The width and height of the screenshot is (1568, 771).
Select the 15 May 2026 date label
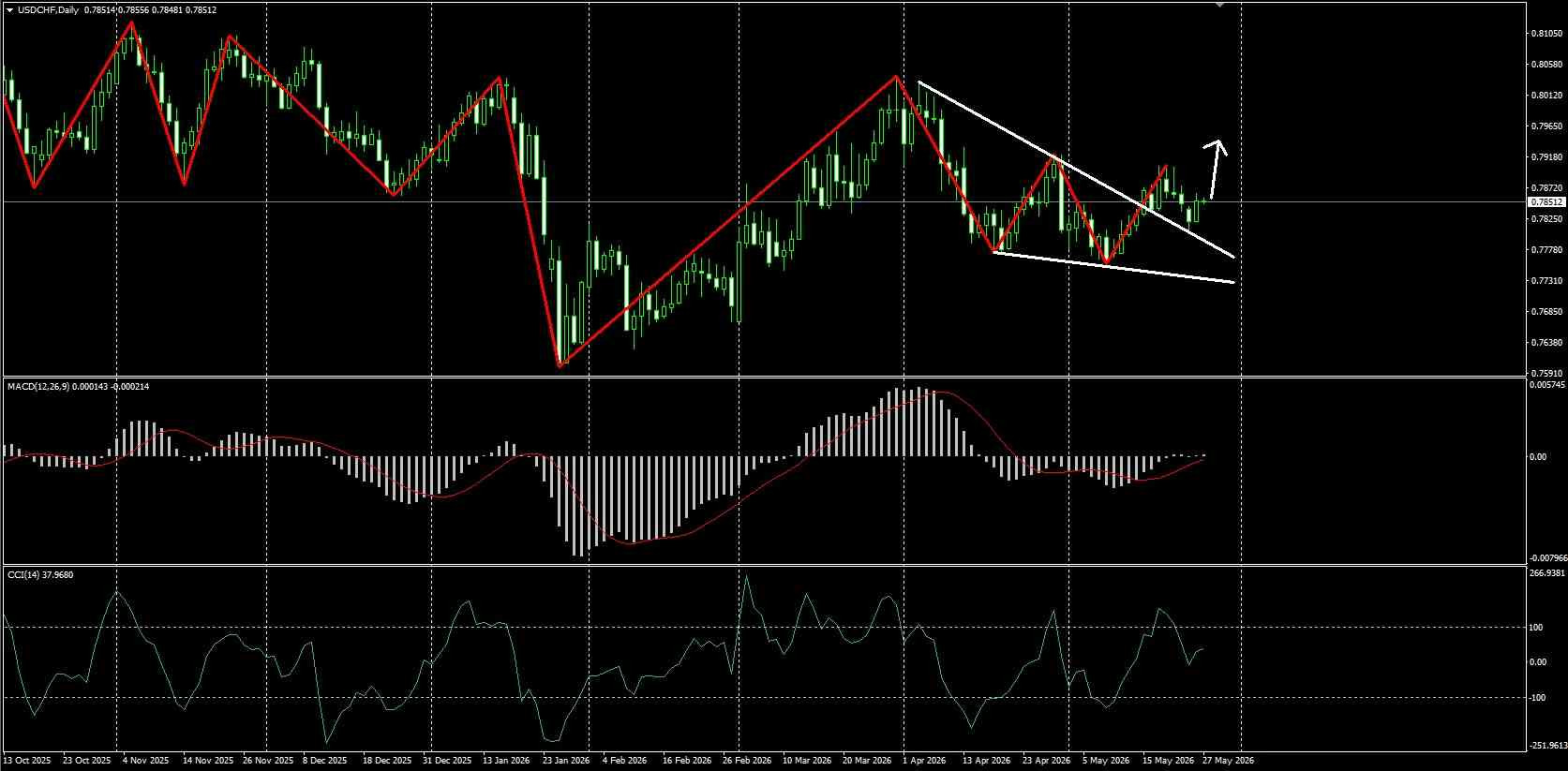pos(1170,761)
